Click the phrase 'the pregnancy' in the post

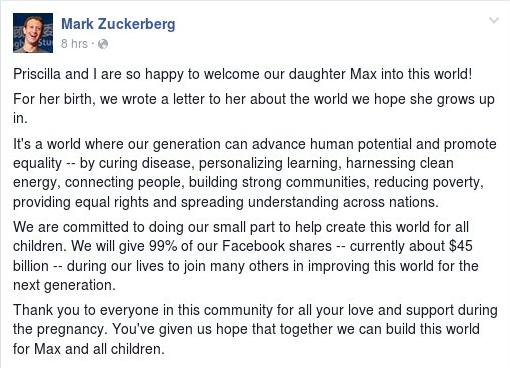(60, 329)
